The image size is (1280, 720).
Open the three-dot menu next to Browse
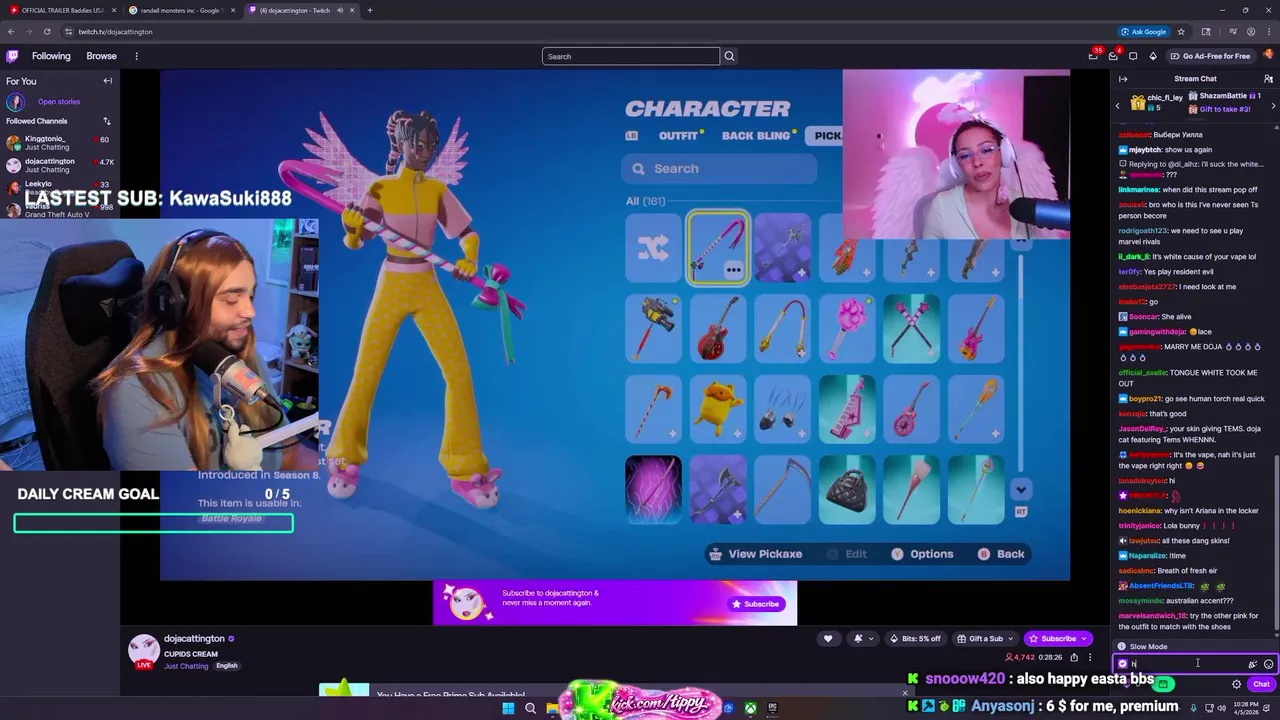pos(136,56)
